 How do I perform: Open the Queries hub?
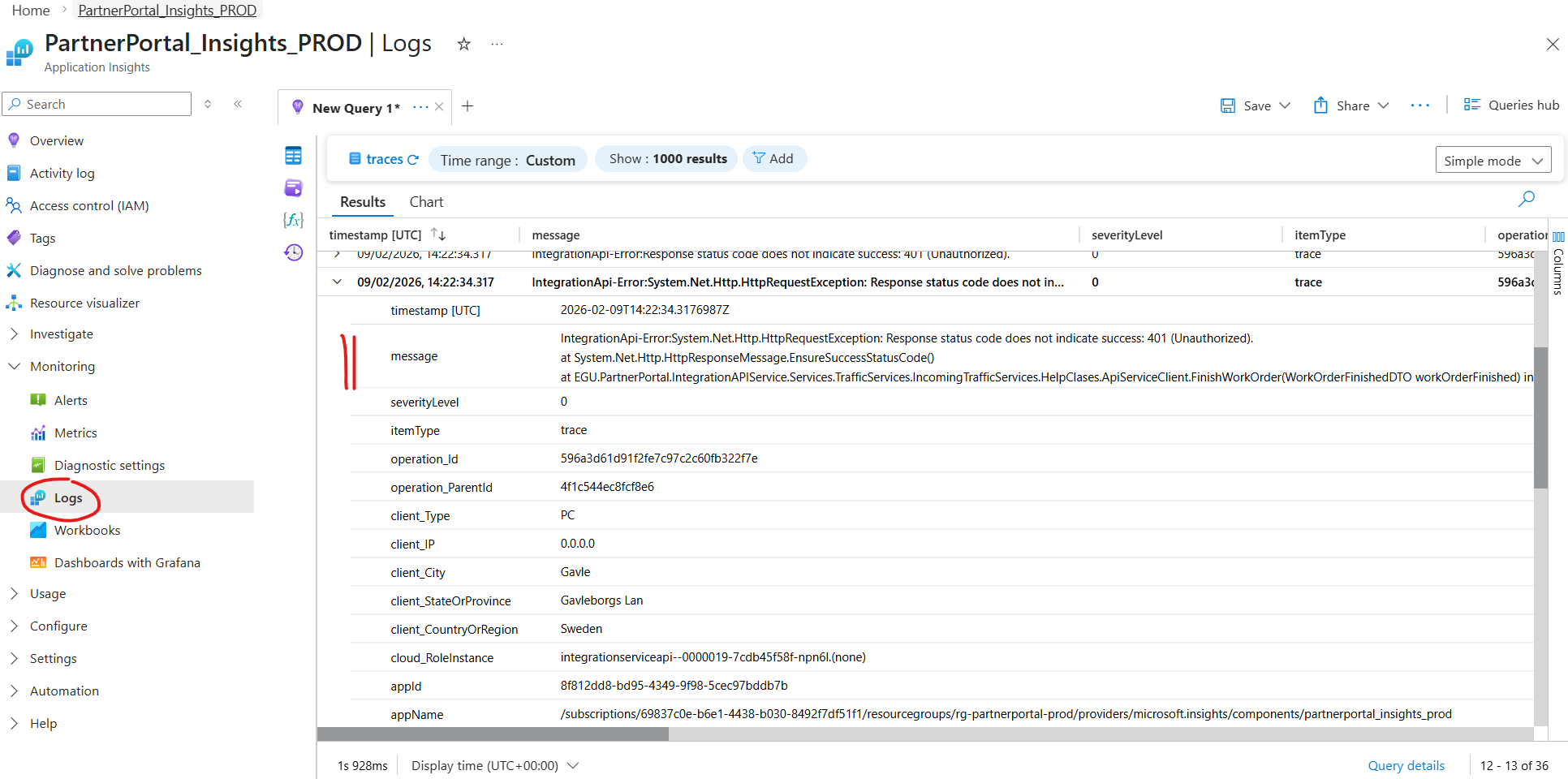(x=1511, y=105)
